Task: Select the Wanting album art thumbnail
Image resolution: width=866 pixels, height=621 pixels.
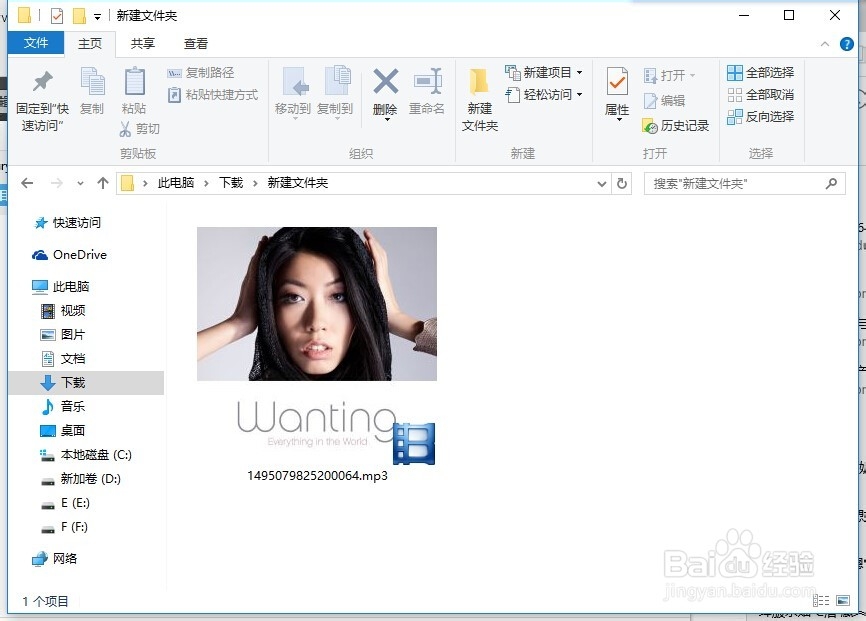Action: [317, 346]
